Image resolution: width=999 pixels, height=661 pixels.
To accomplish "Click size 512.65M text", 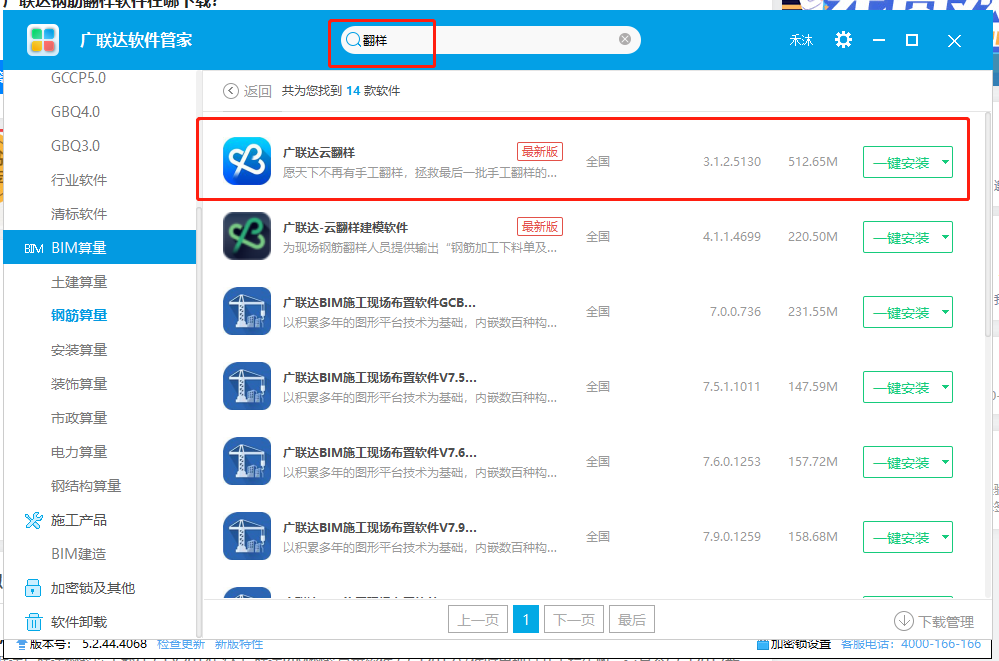I will point(813,162).
